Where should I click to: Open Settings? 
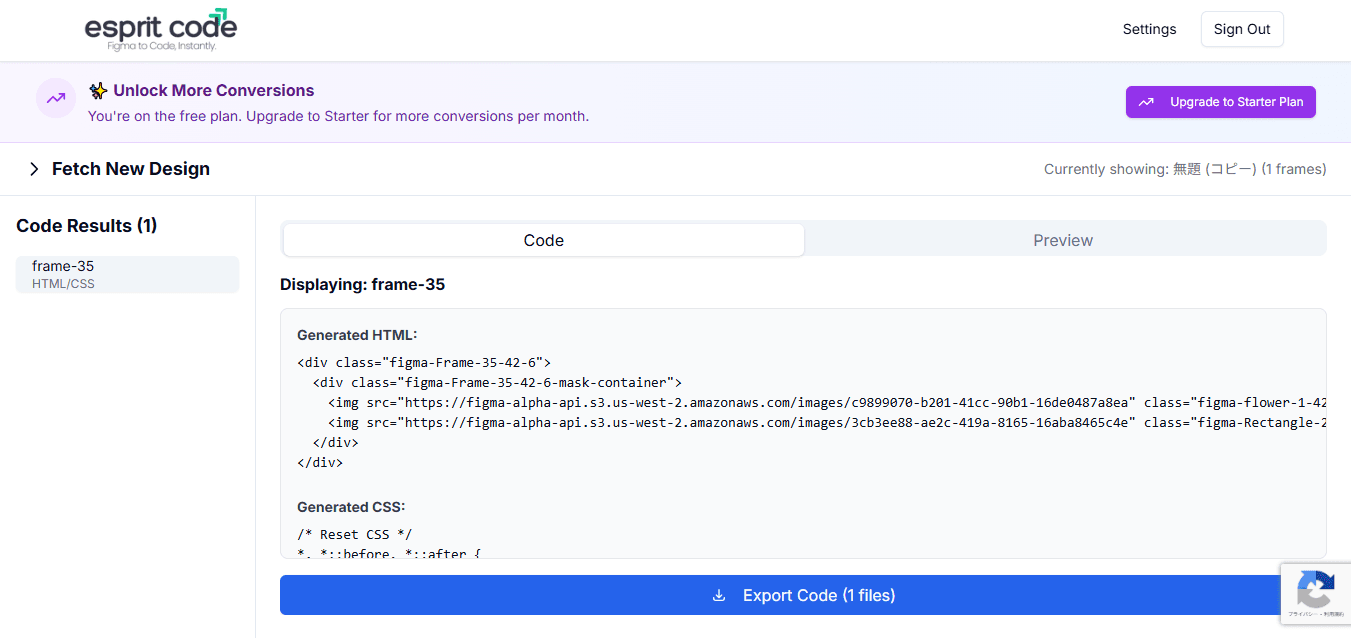coord(1148,29)
